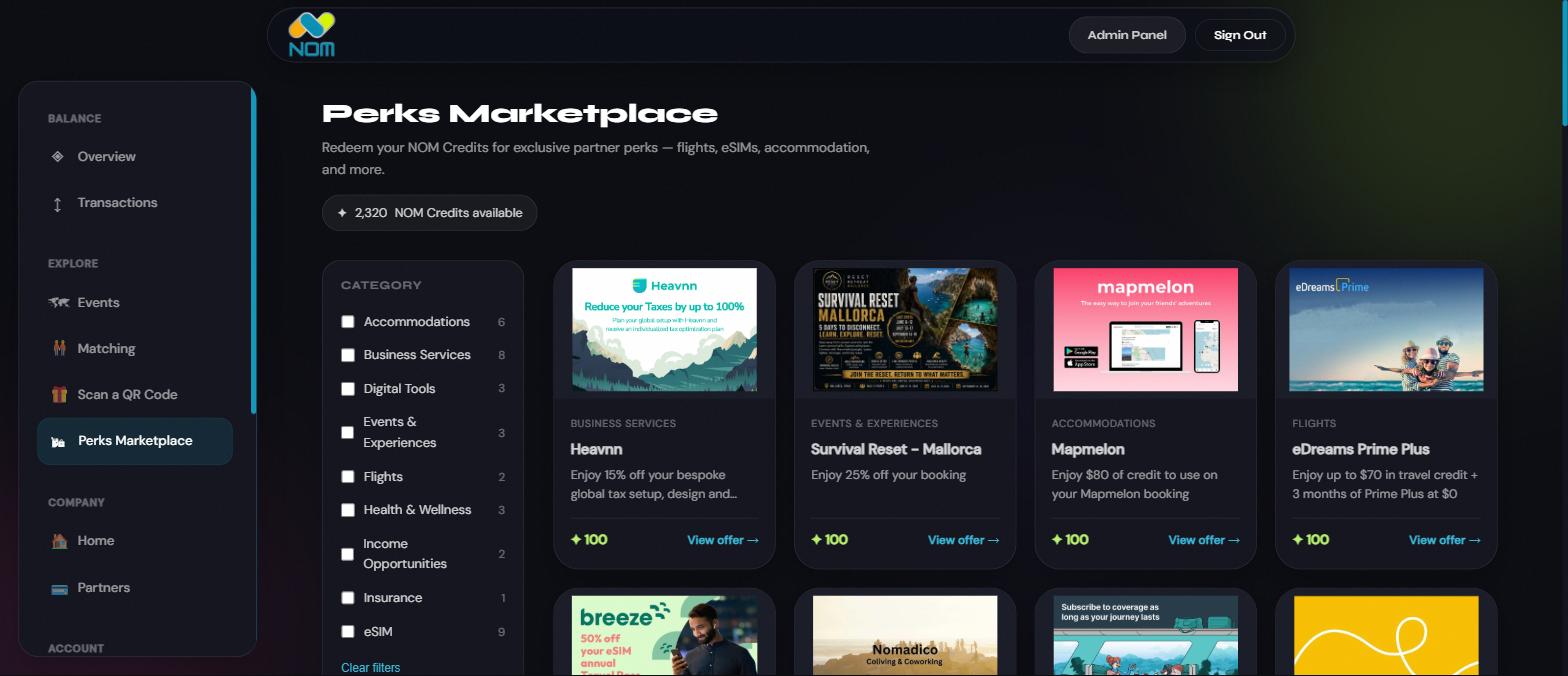Open the Heavnn banner image

point(664,329)
